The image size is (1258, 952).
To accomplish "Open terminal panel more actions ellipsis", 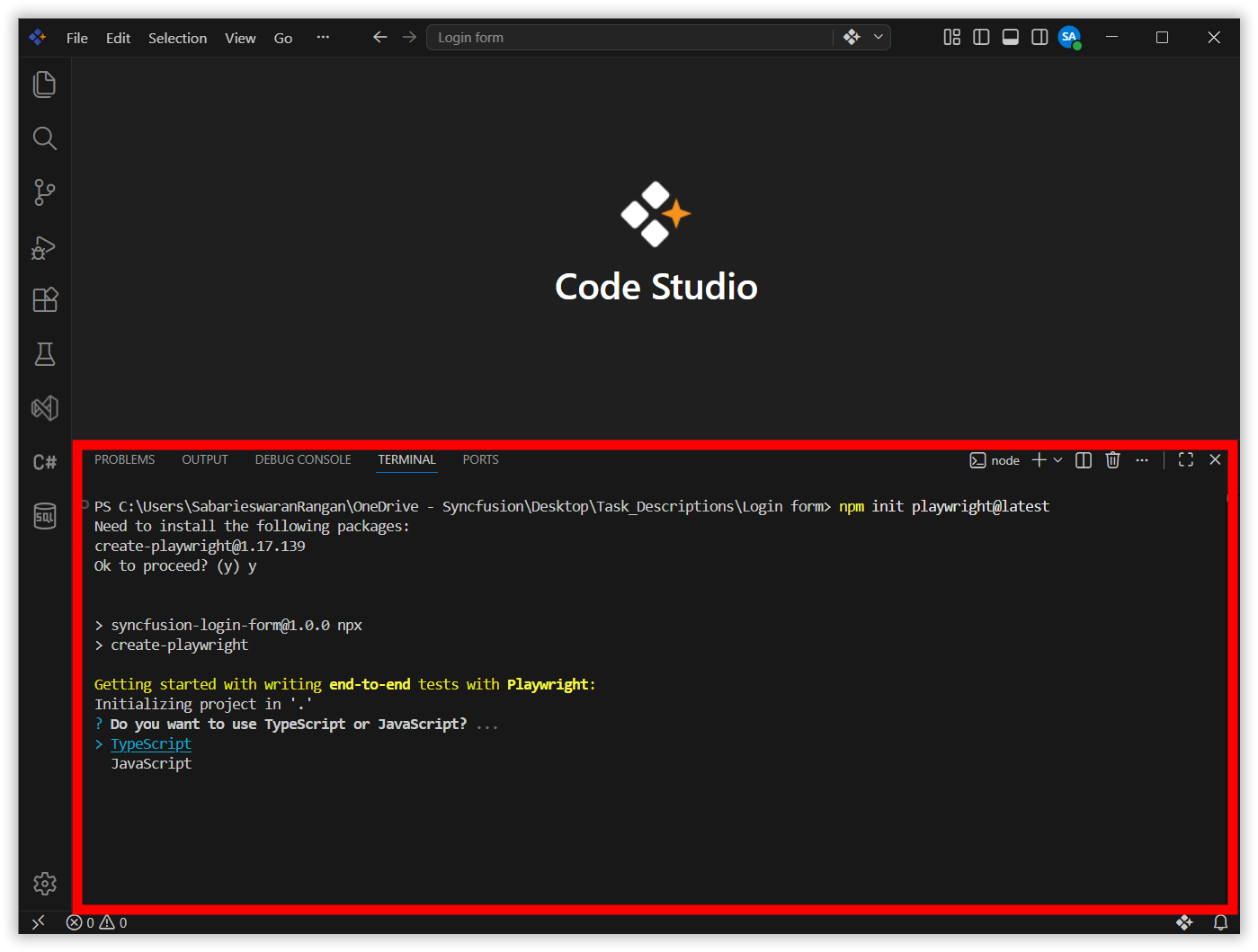I will click(x=1142, y=459).
